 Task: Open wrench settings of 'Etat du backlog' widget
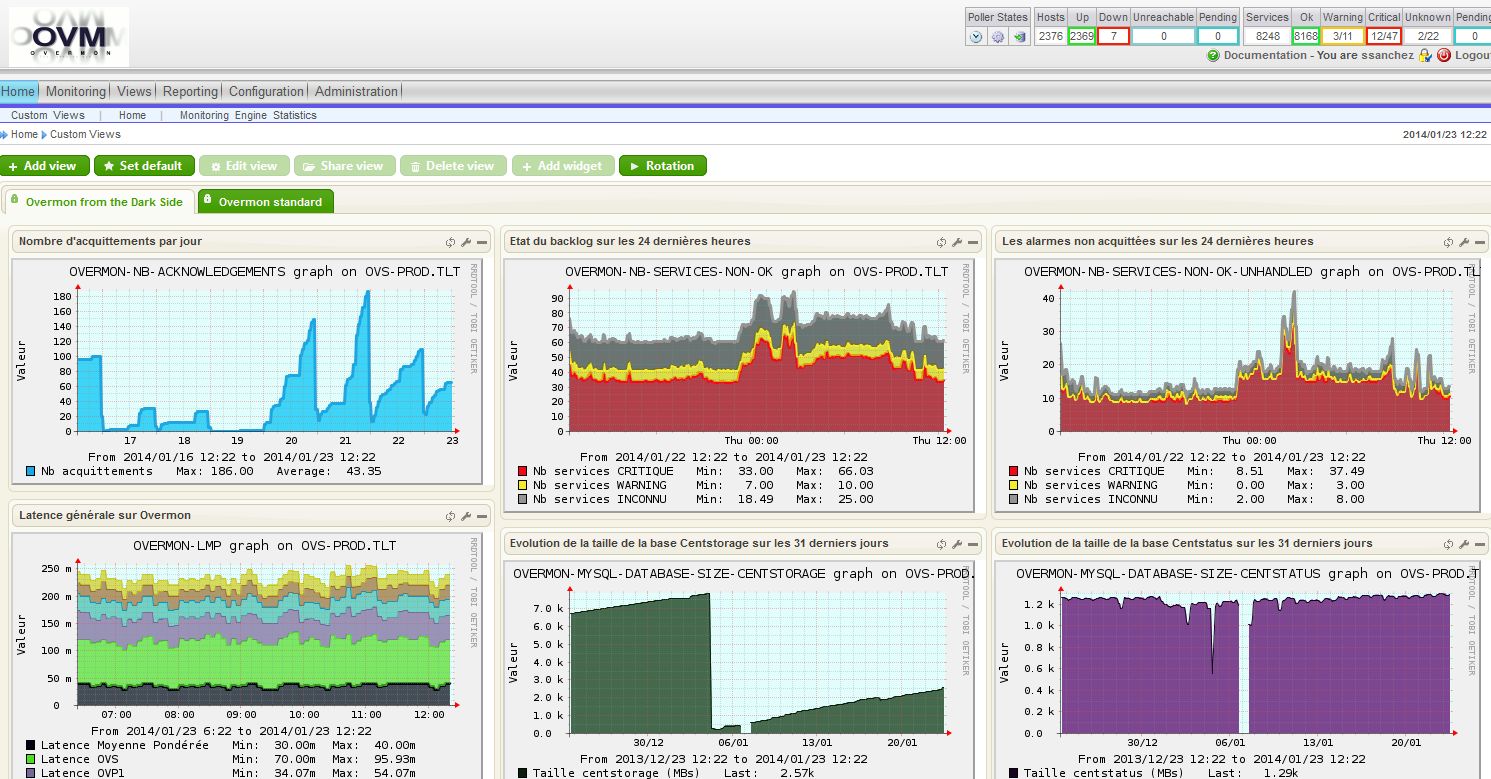click(957, 242)
